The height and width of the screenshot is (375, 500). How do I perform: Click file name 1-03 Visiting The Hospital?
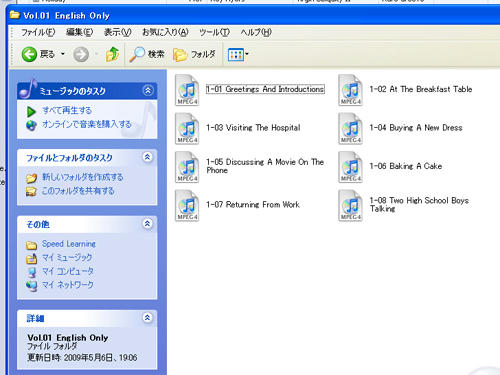(x=253, y=128)
